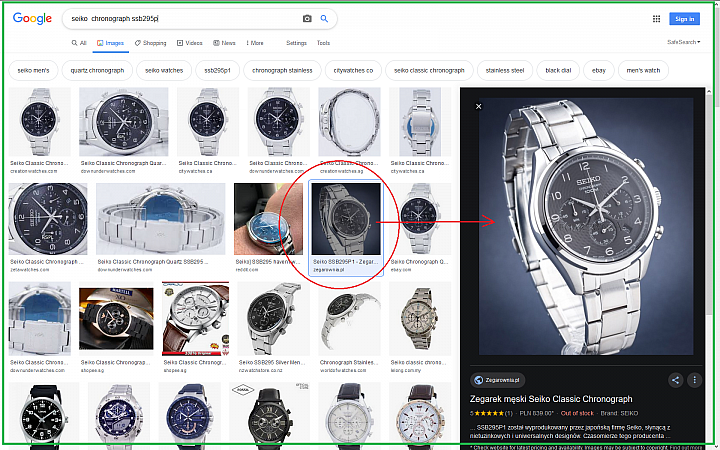Select the "seiko men's" filter chip
This screenshot has height=450, width=720.
coord(34,70)
